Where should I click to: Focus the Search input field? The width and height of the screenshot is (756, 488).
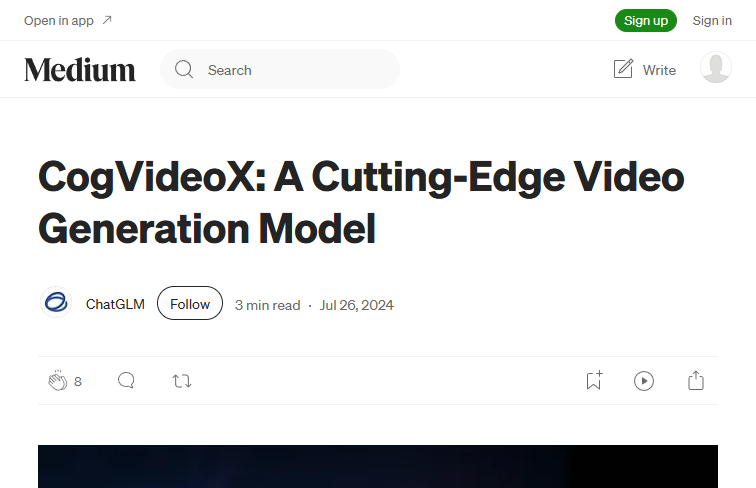(x=280, y=69)
